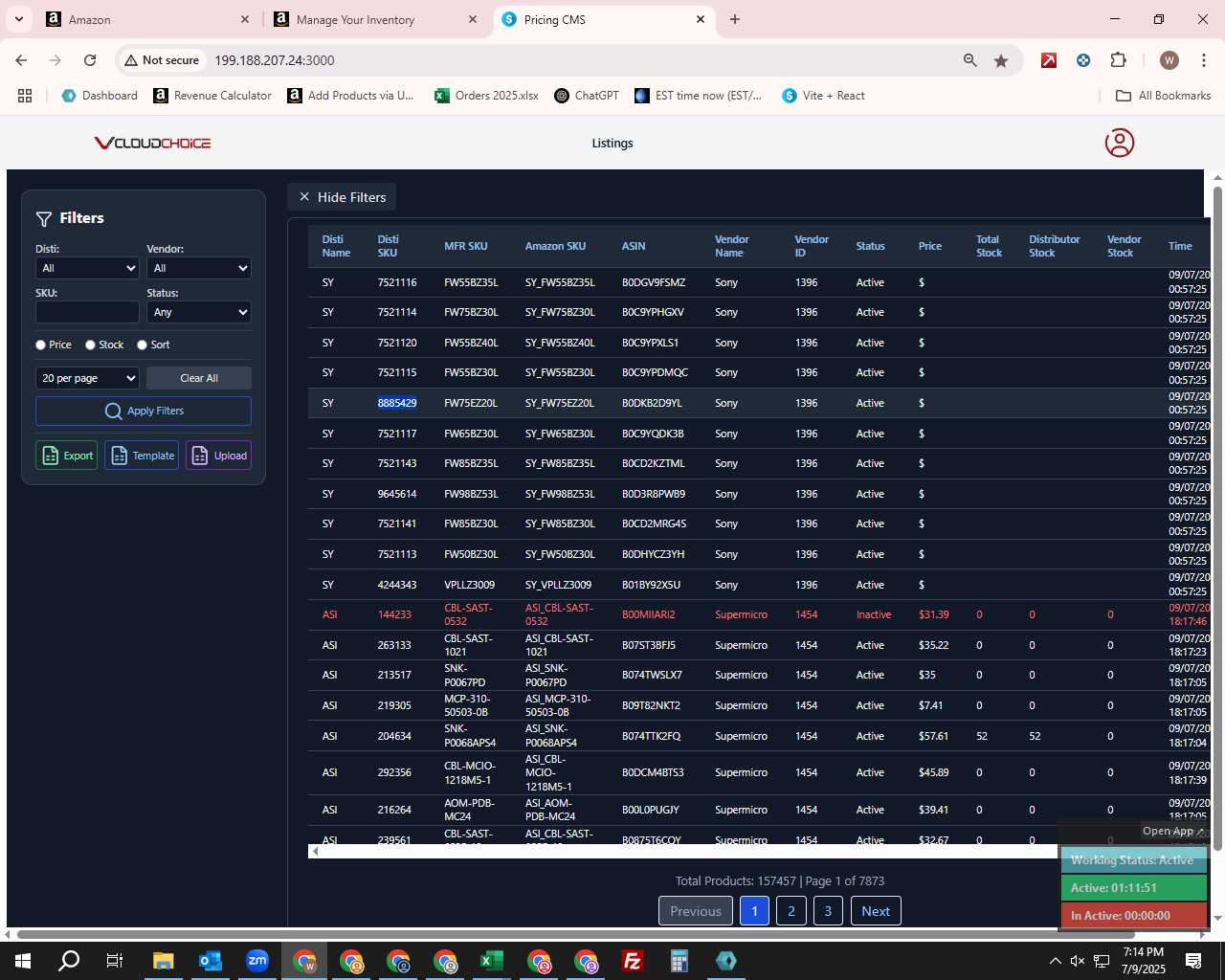Open Calculator from the taskbar

[679, 961]
